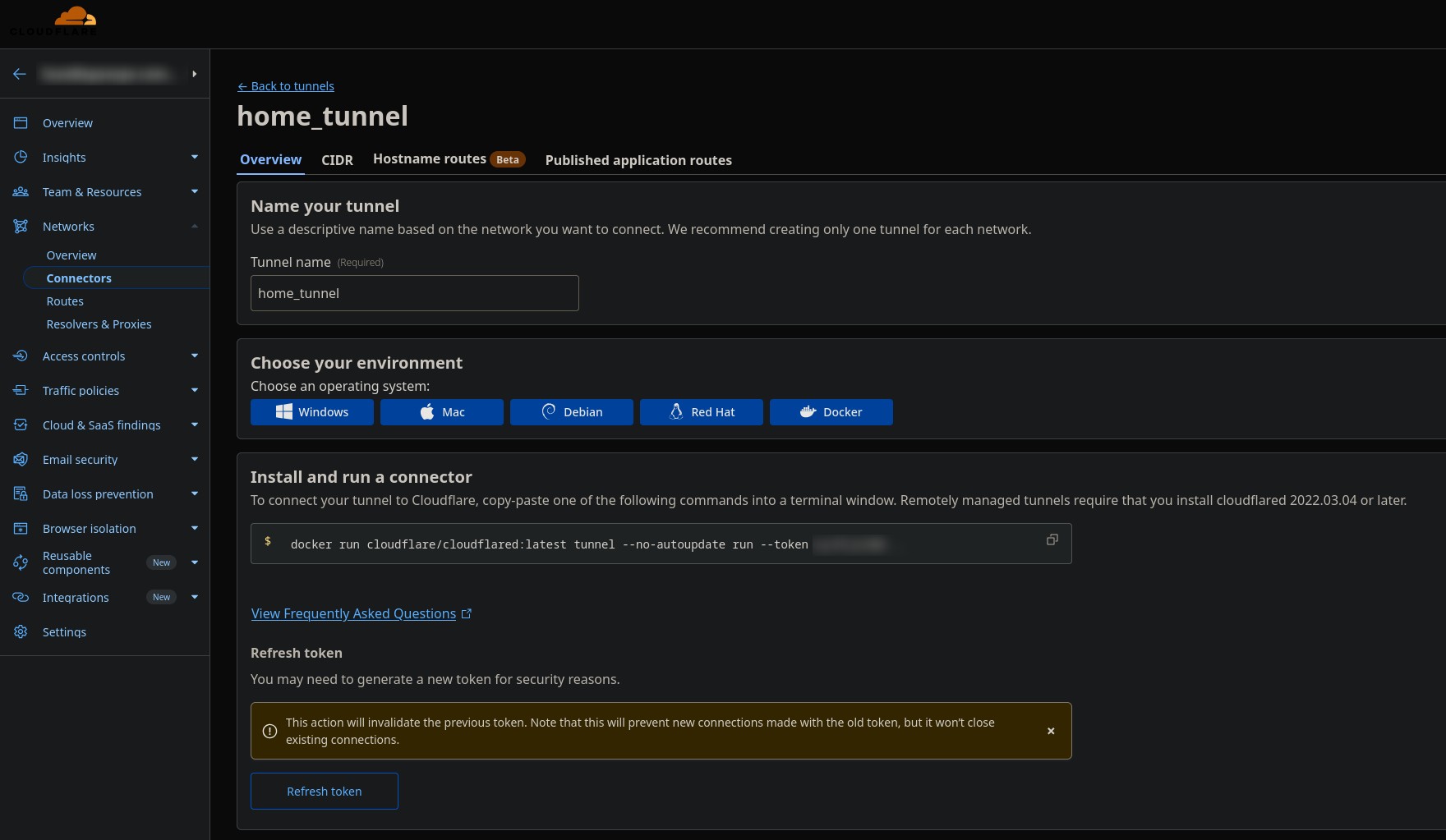Expand the Data loss prevention menu
The height and width of the screenshot is (840, 1446).
195,494
